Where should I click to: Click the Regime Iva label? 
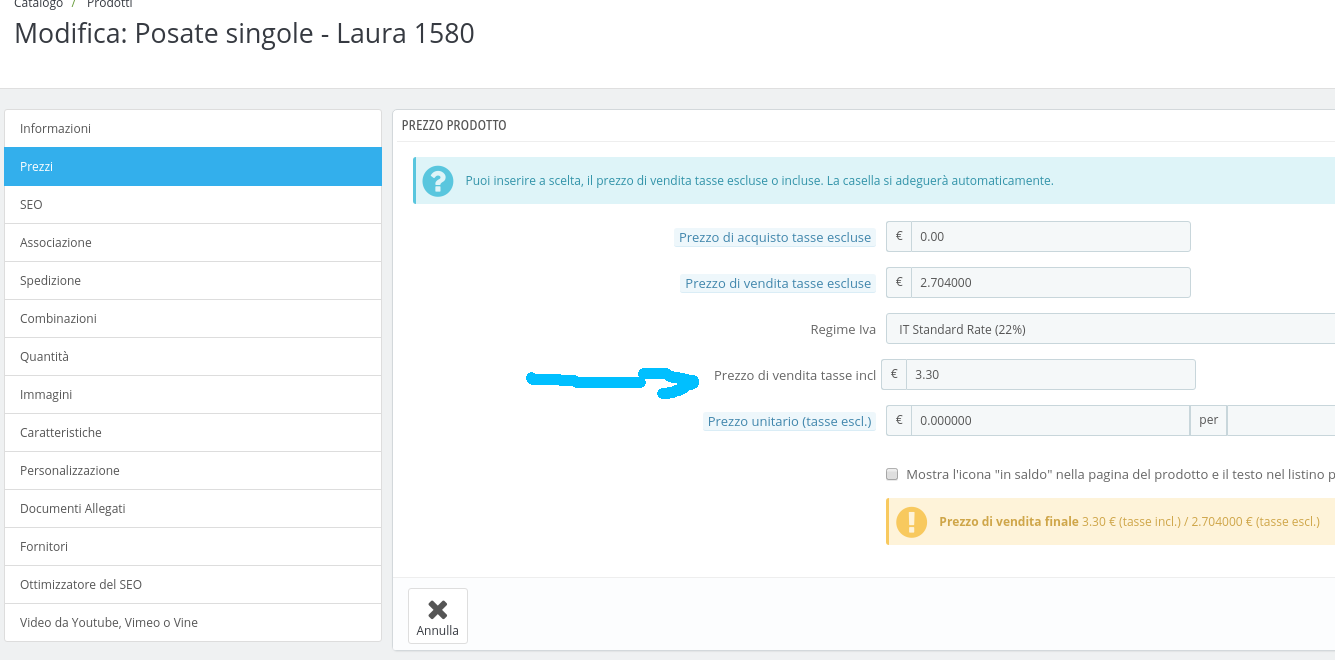(843, 330)
